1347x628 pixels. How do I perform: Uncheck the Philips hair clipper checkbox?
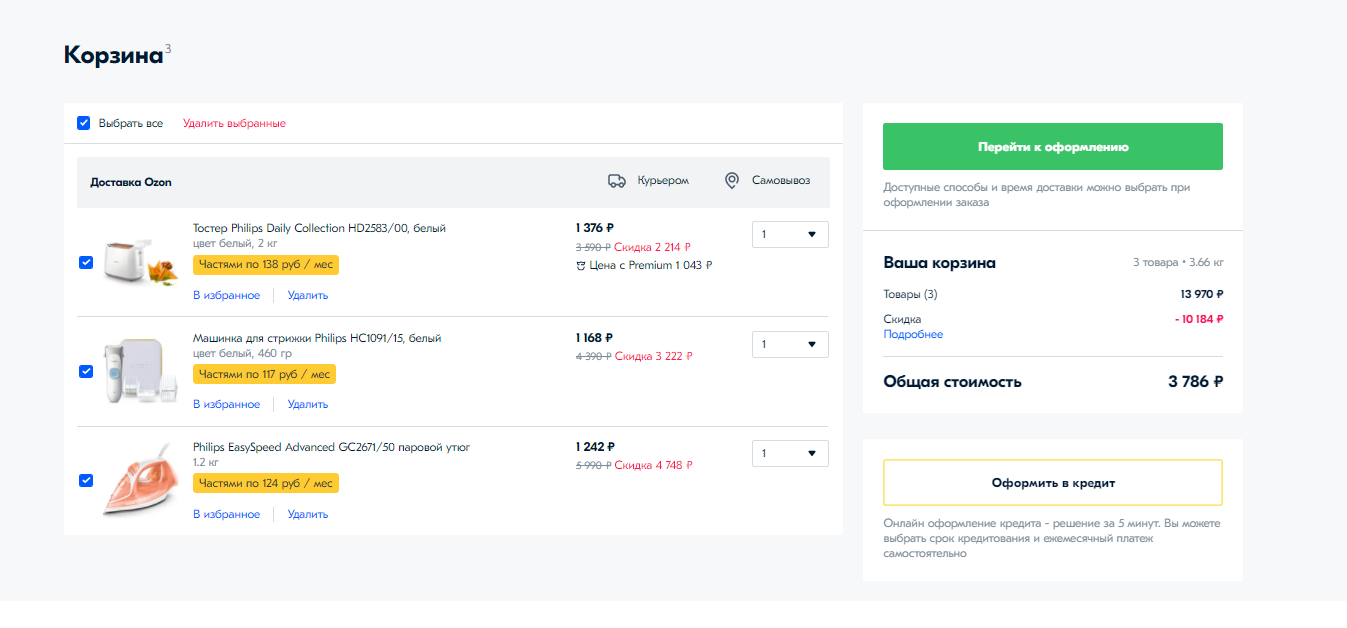[x=86, y=371]
